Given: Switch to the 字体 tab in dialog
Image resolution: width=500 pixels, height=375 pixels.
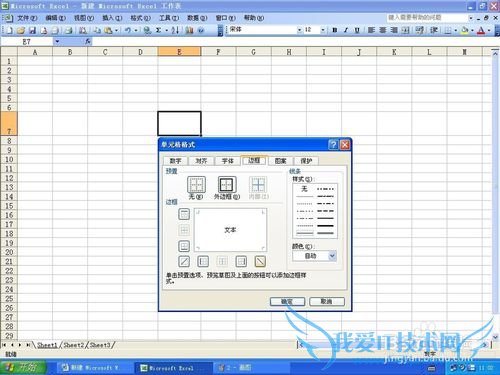Looking at the screenshot, I should click(x=228, y=161).
